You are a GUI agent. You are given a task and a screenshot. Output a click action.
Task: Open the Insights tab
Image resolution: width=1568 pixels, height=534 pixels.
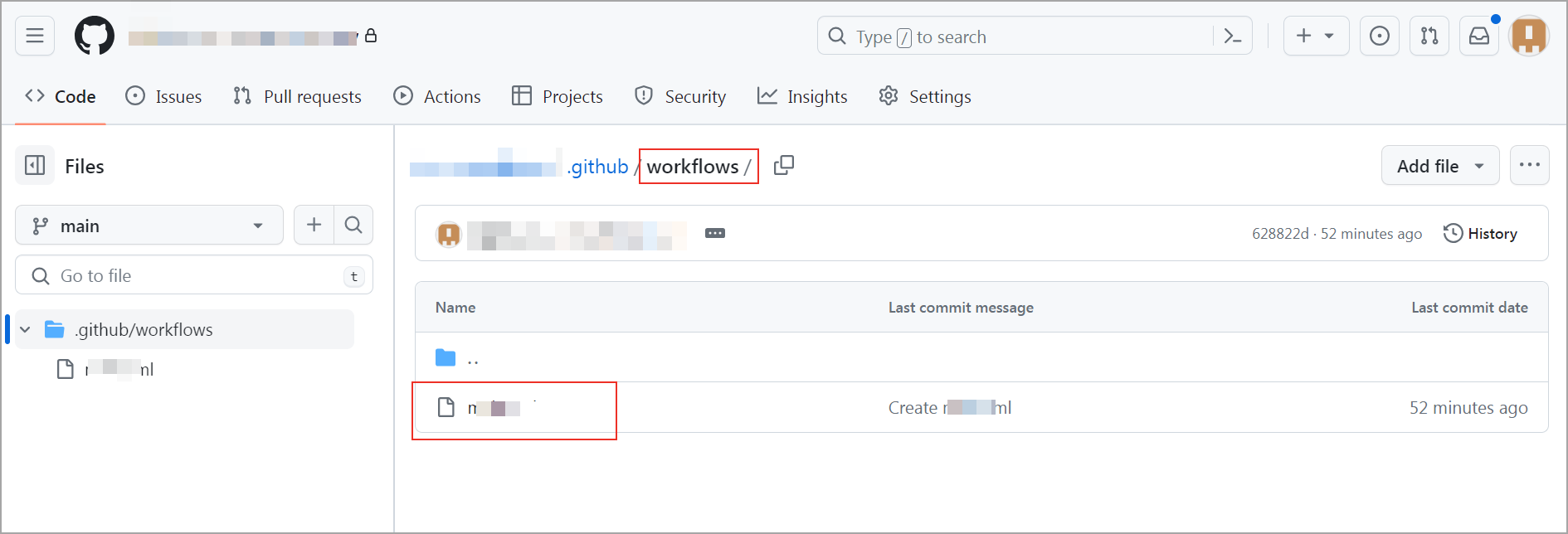[x=802, y=96]
